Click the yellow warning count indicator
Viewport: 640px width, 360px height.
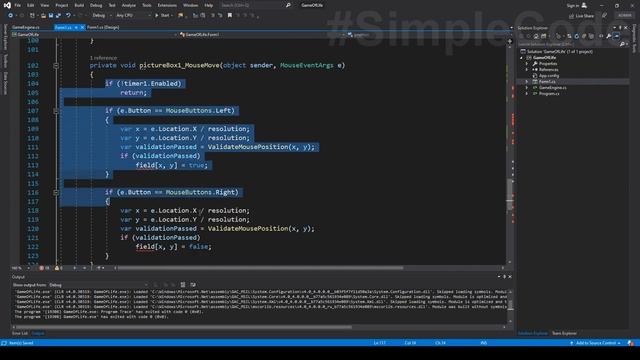pyautogui.click(x=58, y=268)
